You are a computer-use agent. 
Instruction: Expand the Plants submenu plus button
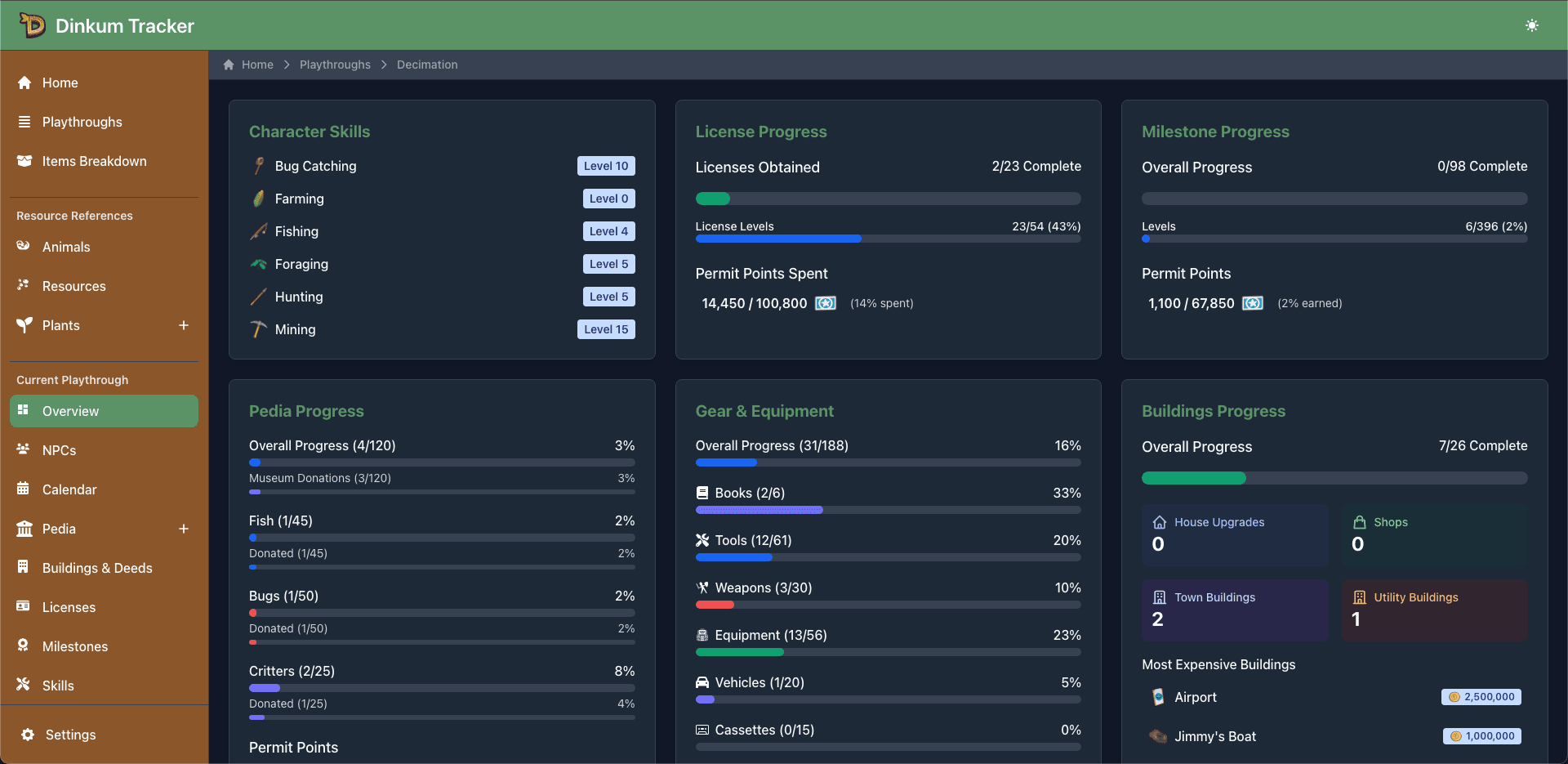click(184, 325)
